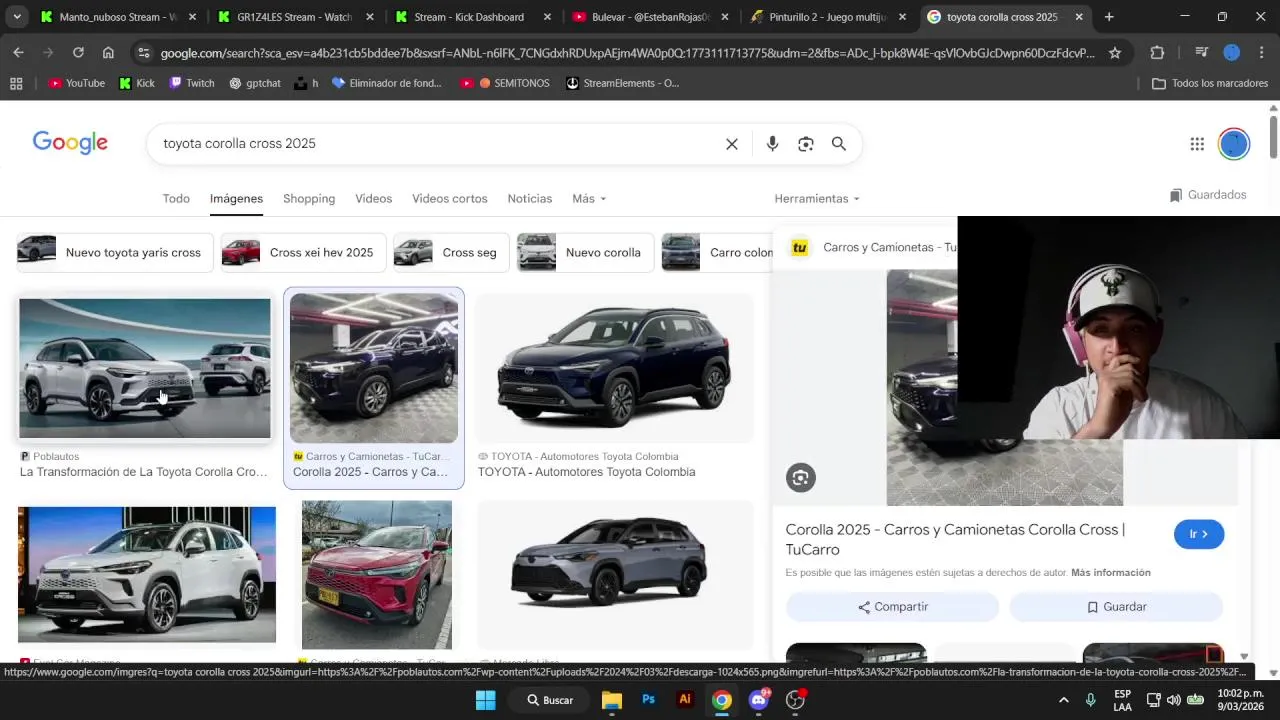Open the site information icon in address bar

(143, 53)
